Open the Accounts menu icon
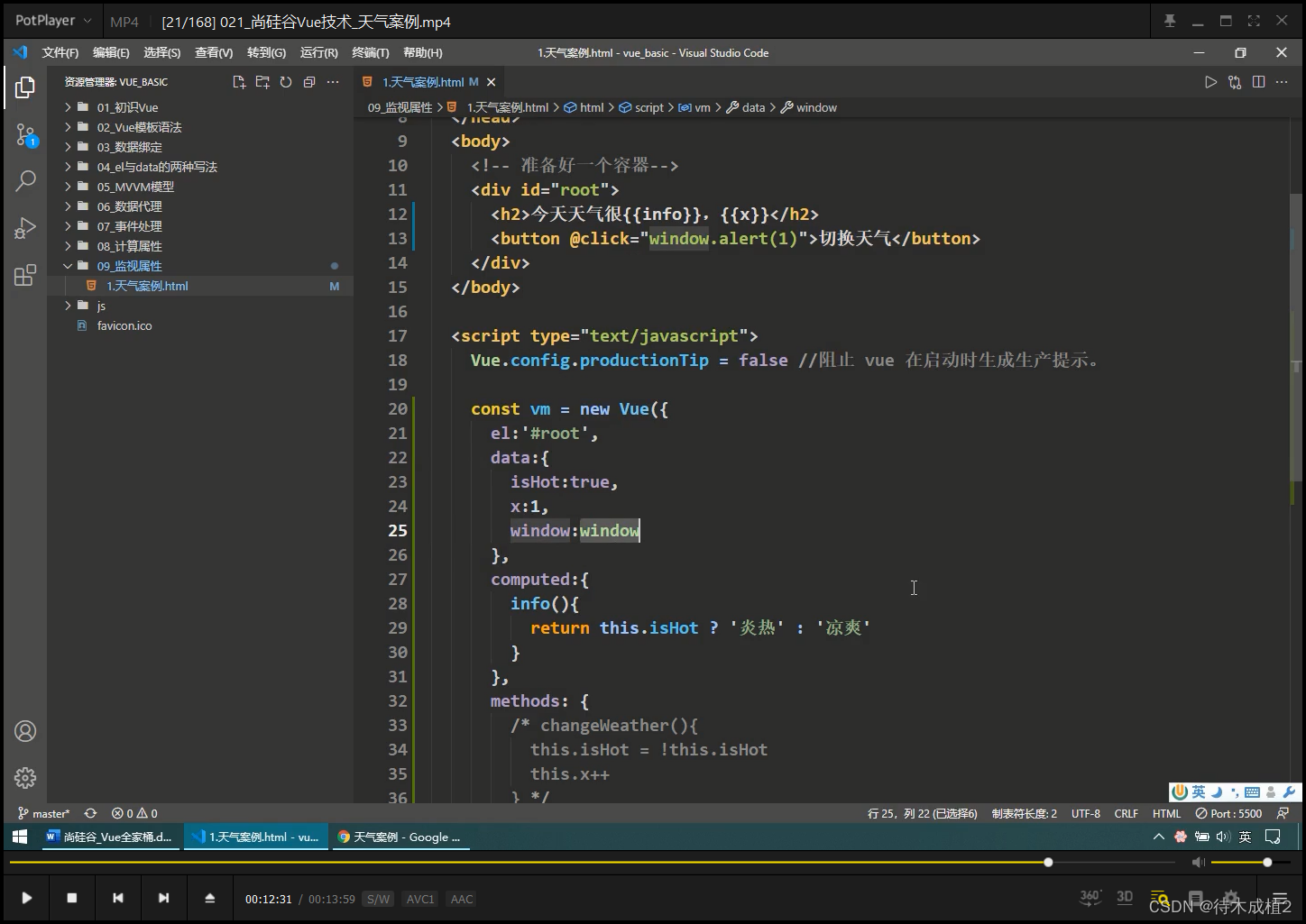Screen dimensions: 1306x924 (x=25, y=731)
